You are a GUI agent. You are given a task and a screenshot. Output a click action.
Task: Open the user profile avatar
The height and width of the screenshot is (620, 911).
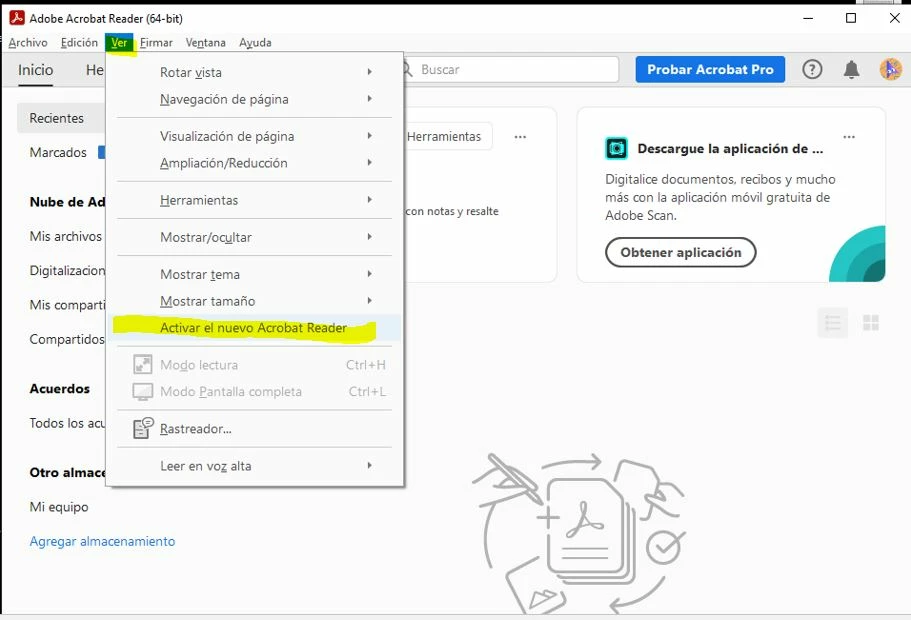click(890, 69)
